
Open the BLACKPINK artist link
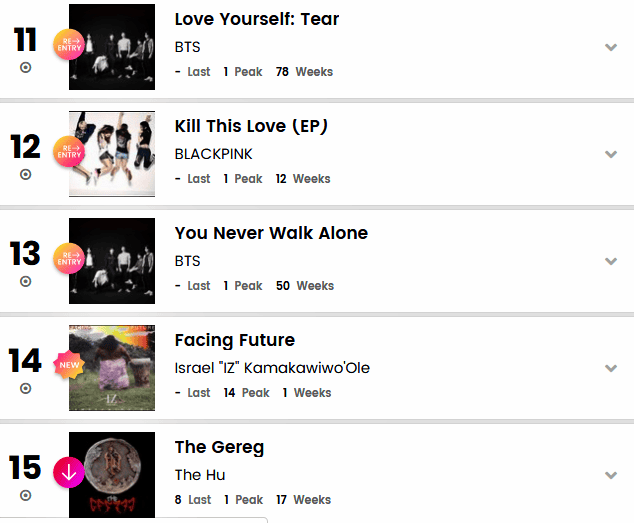(213, 154)
